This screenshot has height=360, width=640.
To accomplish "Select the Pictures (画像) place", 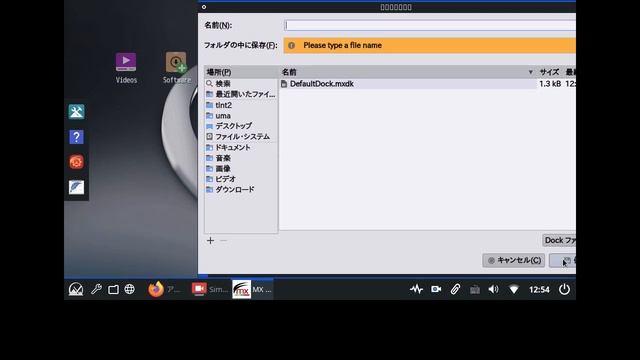I will click(x=241, y=169).
